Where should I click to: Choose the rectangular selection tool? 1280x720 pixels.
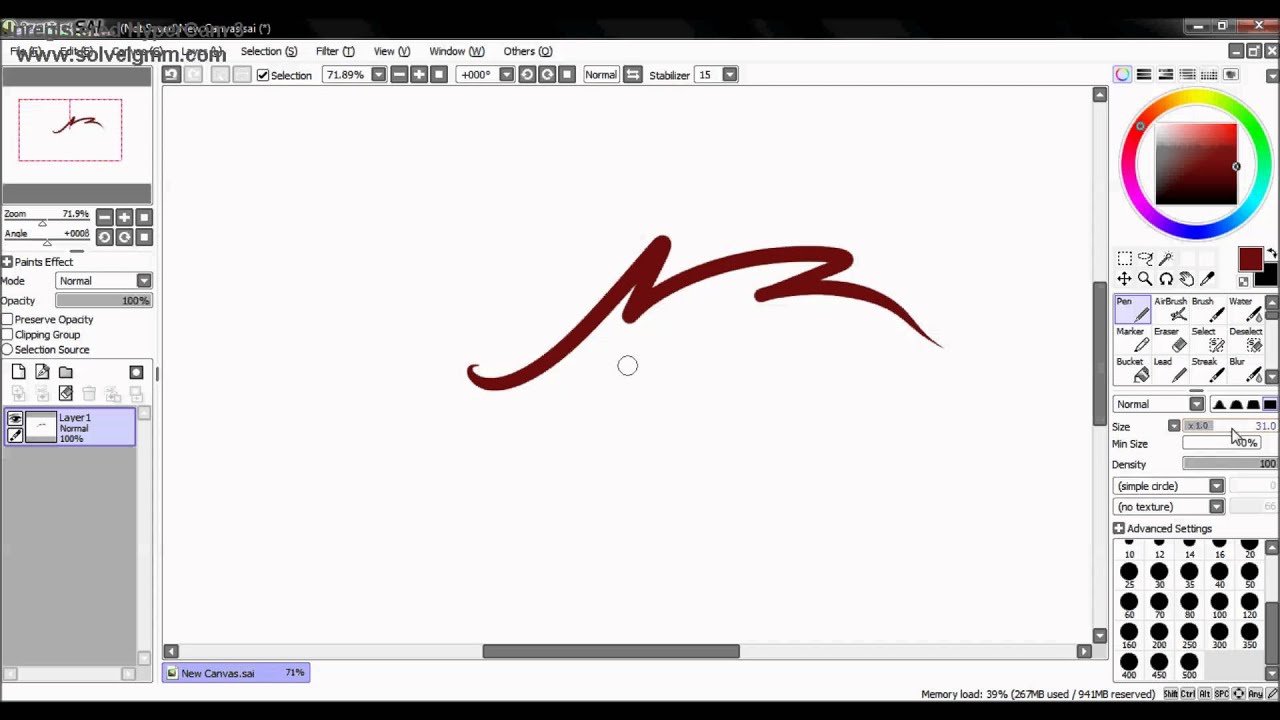(x=1124, y=259)
